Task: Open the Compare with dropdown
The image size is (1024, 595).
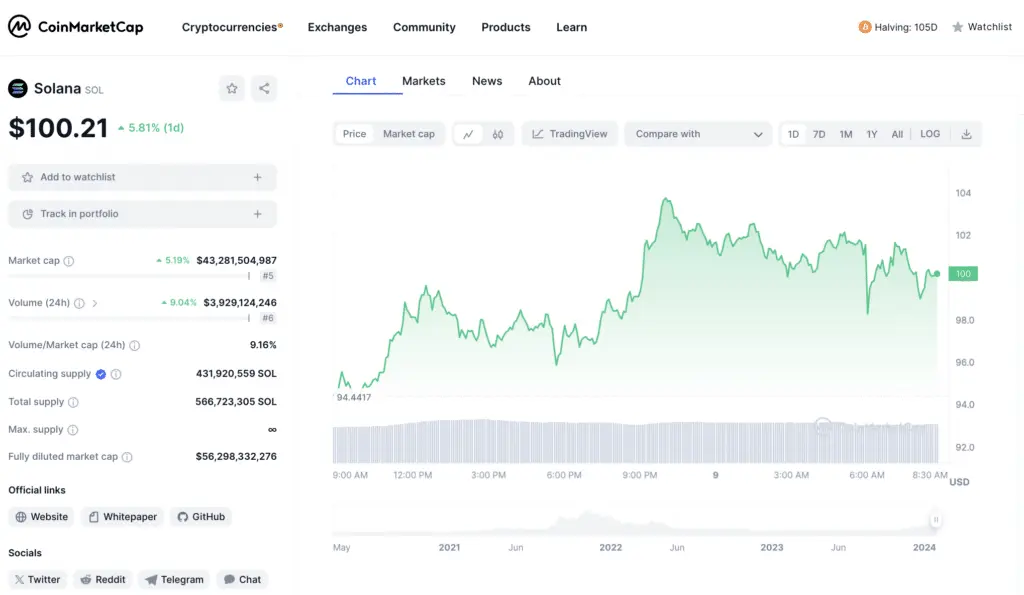Action: tap(697, 133)
